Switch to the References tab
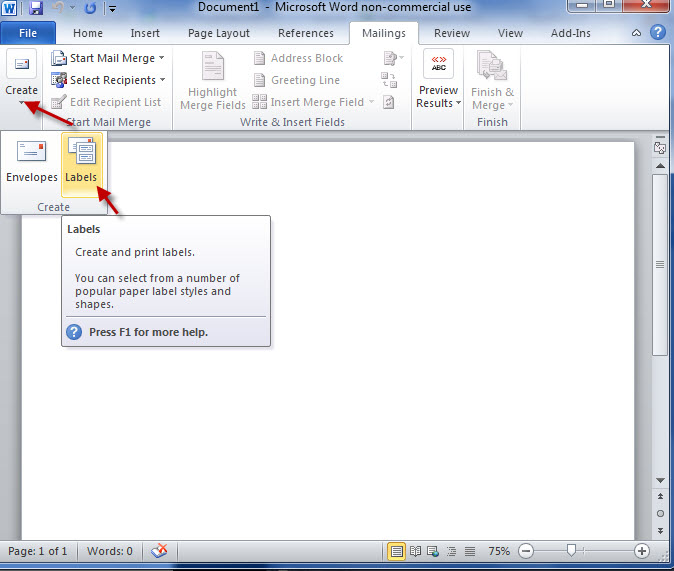This screenshot has height=571, width=674. point(306,33)
